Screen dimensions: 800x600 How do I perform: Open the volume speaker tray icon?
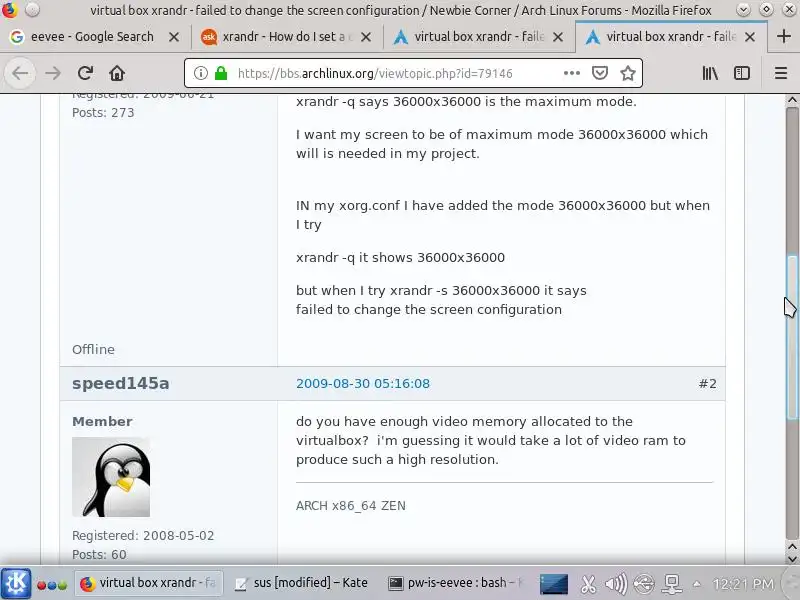click(x=616, y=584)
